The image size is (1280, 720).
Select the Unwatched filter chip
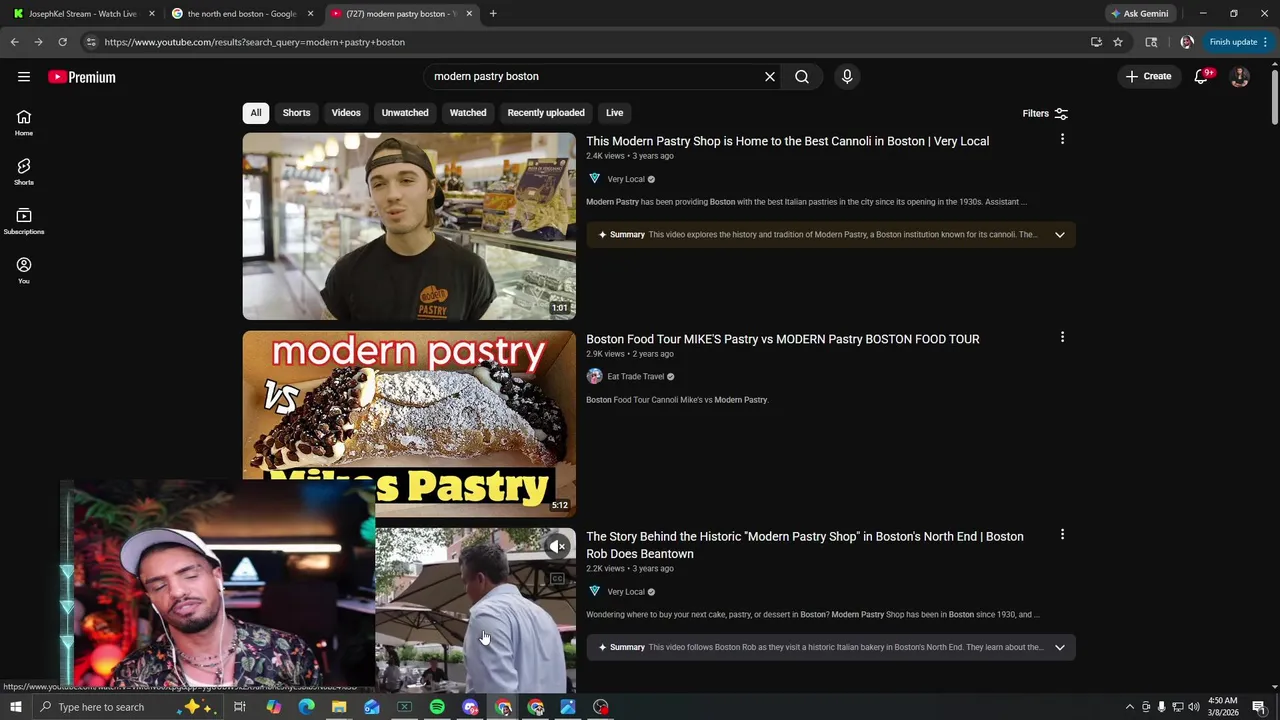[405, 113]
